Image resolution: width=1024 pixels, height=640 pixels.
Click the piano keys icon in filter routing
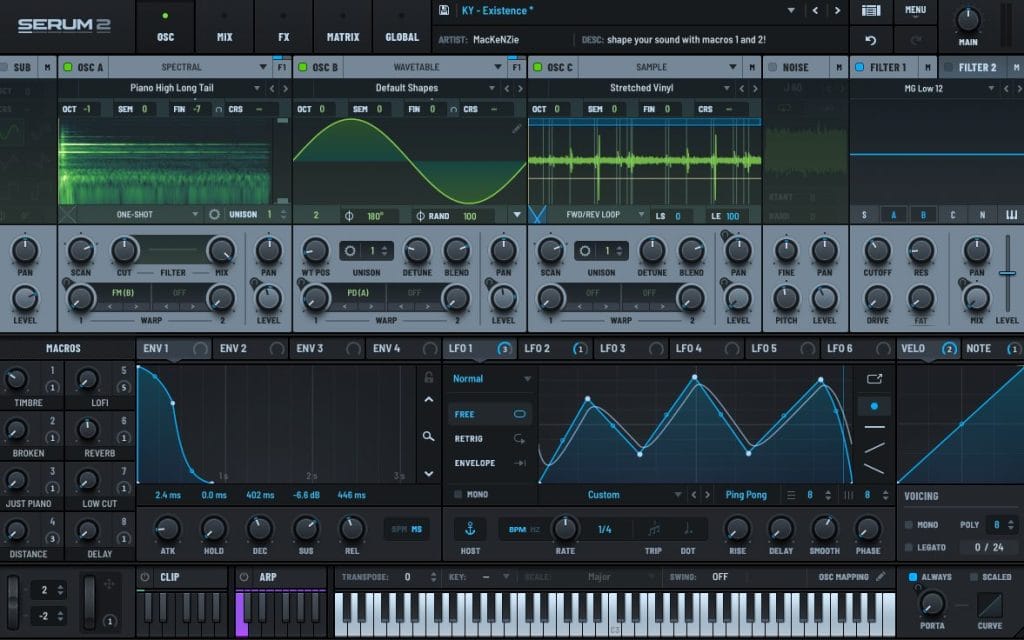click(x=1010, y=215)
